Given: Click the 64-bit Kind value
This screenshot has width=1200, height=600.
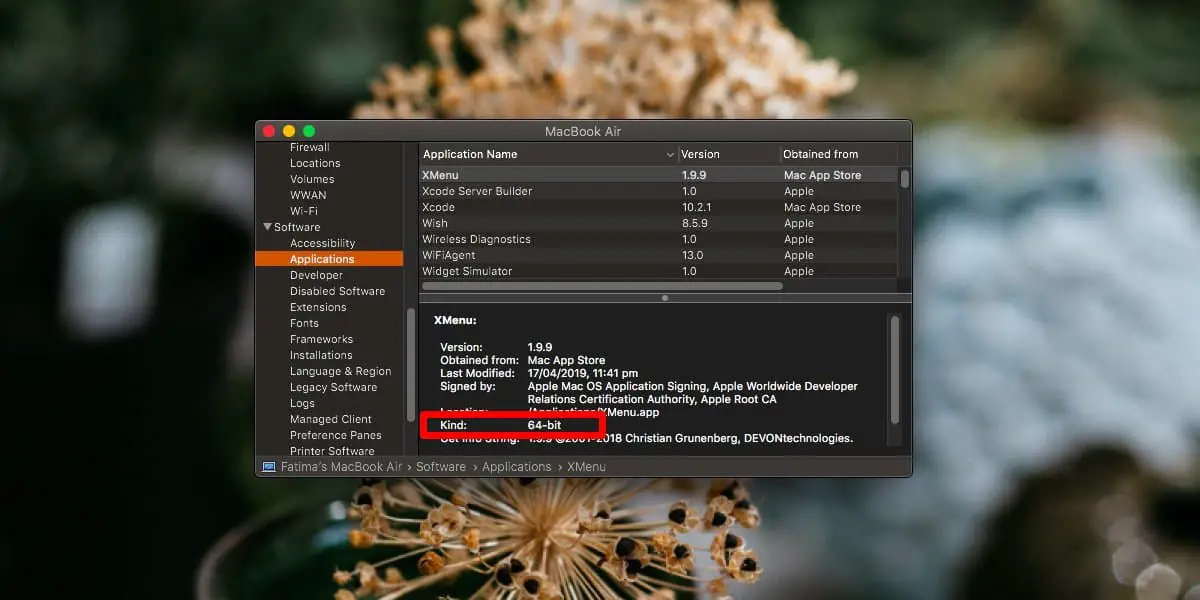Looking at the screenshot, I should point(545,425).
